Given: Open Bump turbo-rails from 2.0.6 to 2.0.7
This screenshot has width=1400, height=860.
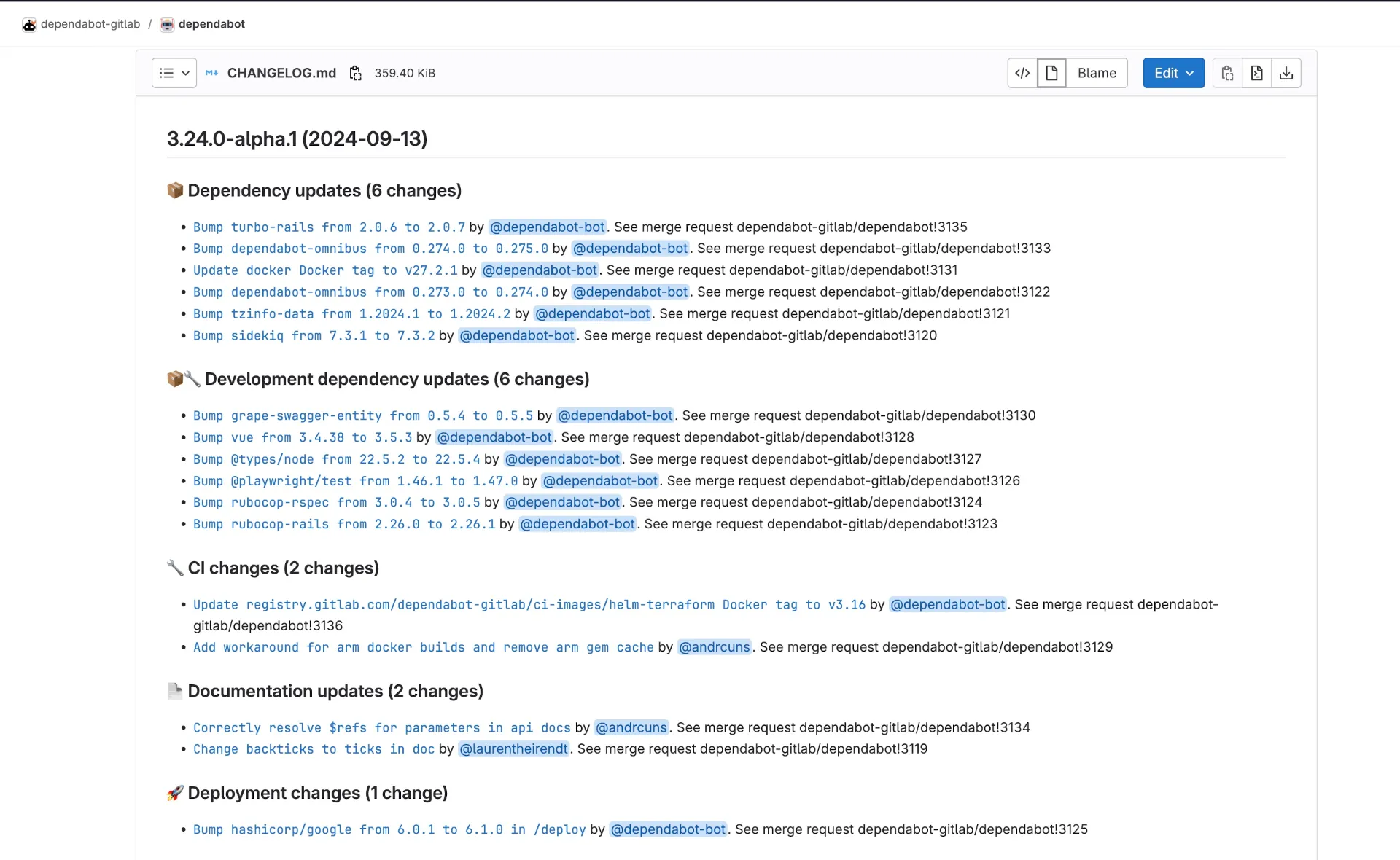Looking at the screenshot, I should coord(329,227).
